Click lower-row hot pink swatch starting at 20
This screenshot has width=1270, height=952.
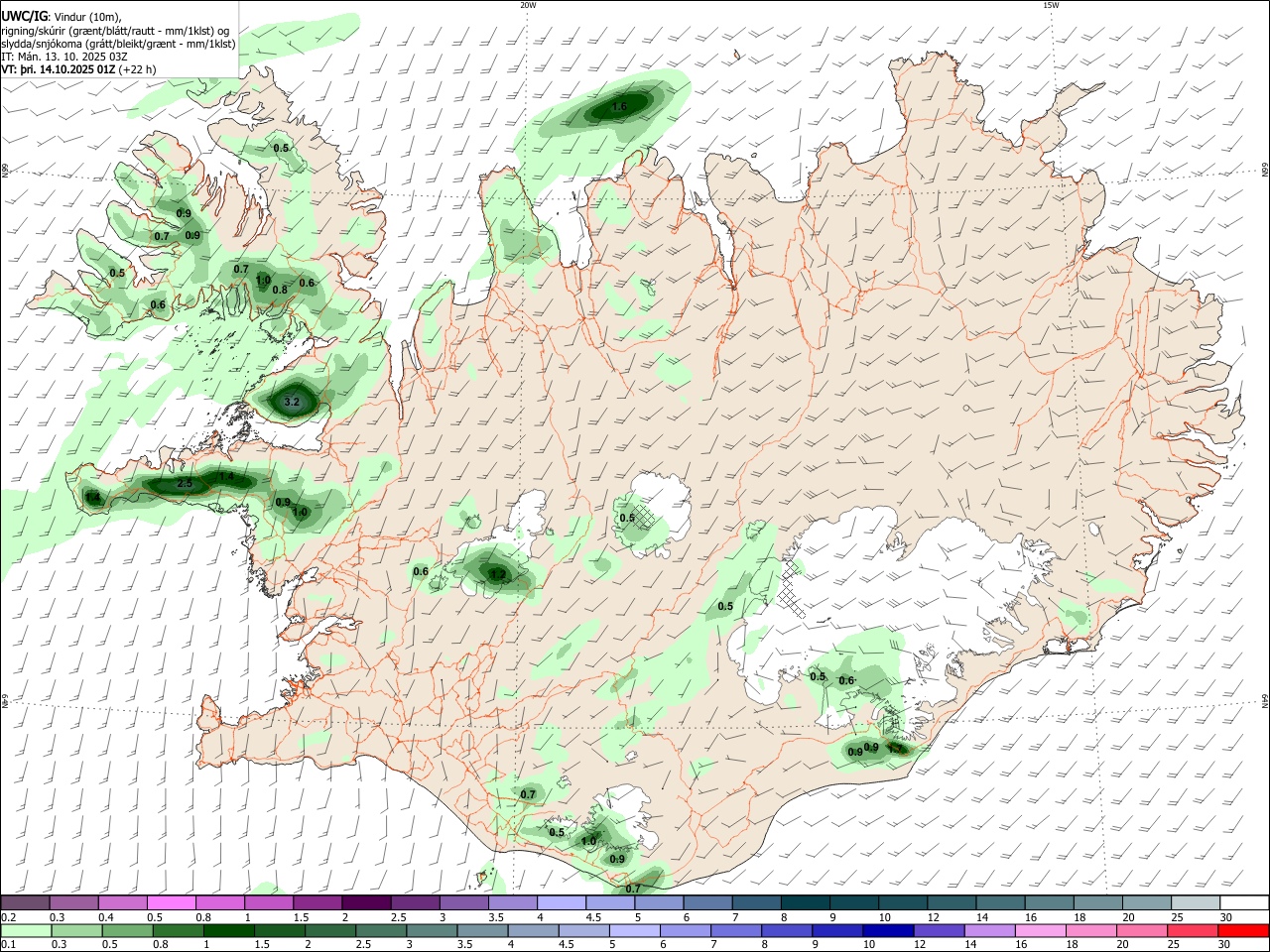click(1142, 930)
